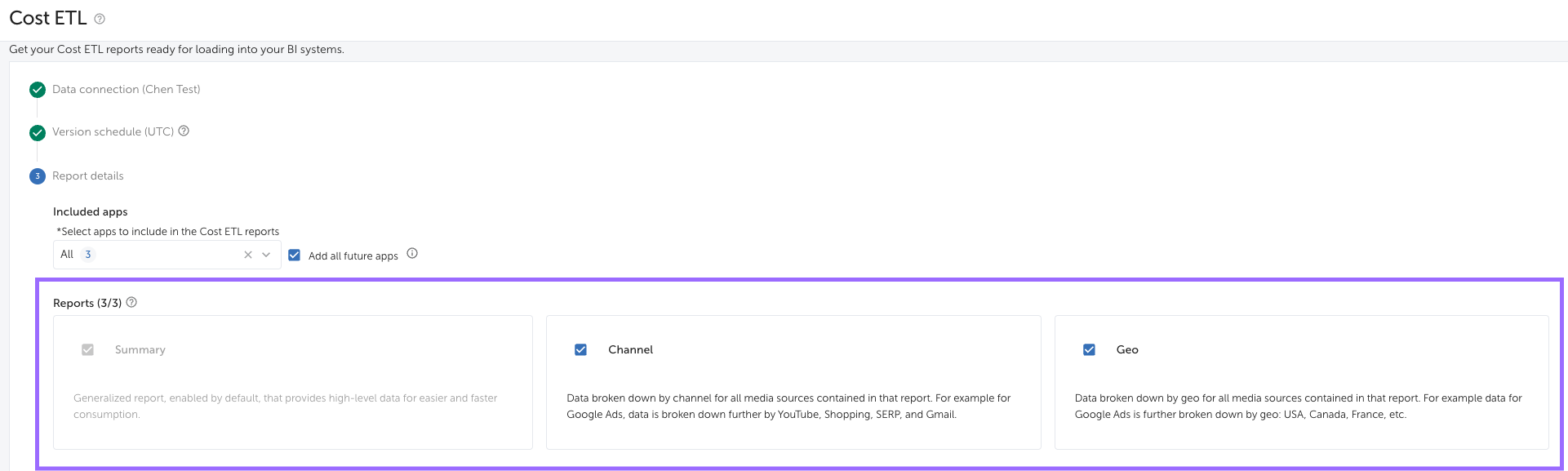Screen dimensions: 1568x471
Task: Click the Geo report card title
Action: tap(1127, 349)
